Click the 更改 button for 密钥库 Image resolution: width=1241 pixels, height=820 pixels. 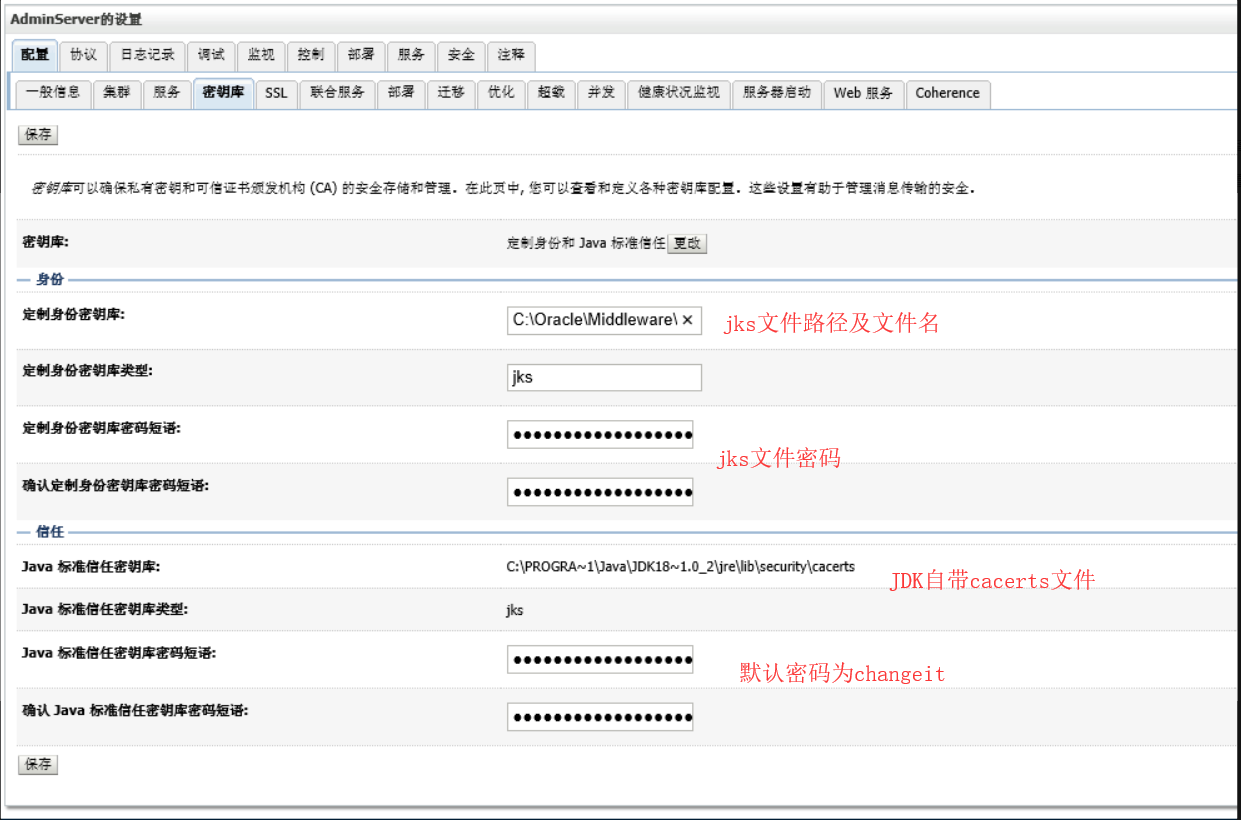pos(687,243)
